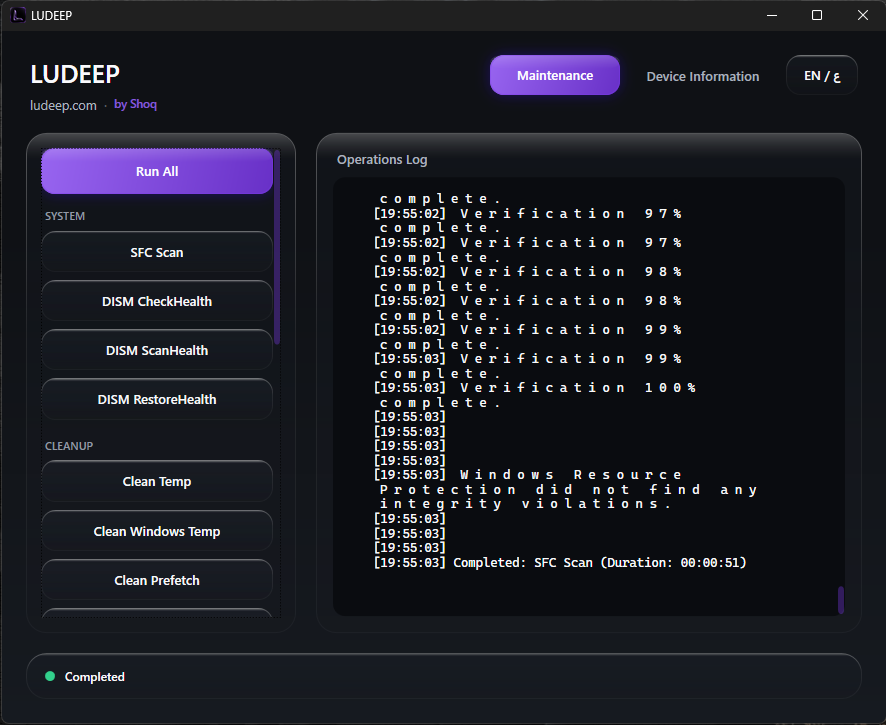Run DISM CheckHealth
The height and width of the screenshot is (725, 886).
click(x=157, y=301)
